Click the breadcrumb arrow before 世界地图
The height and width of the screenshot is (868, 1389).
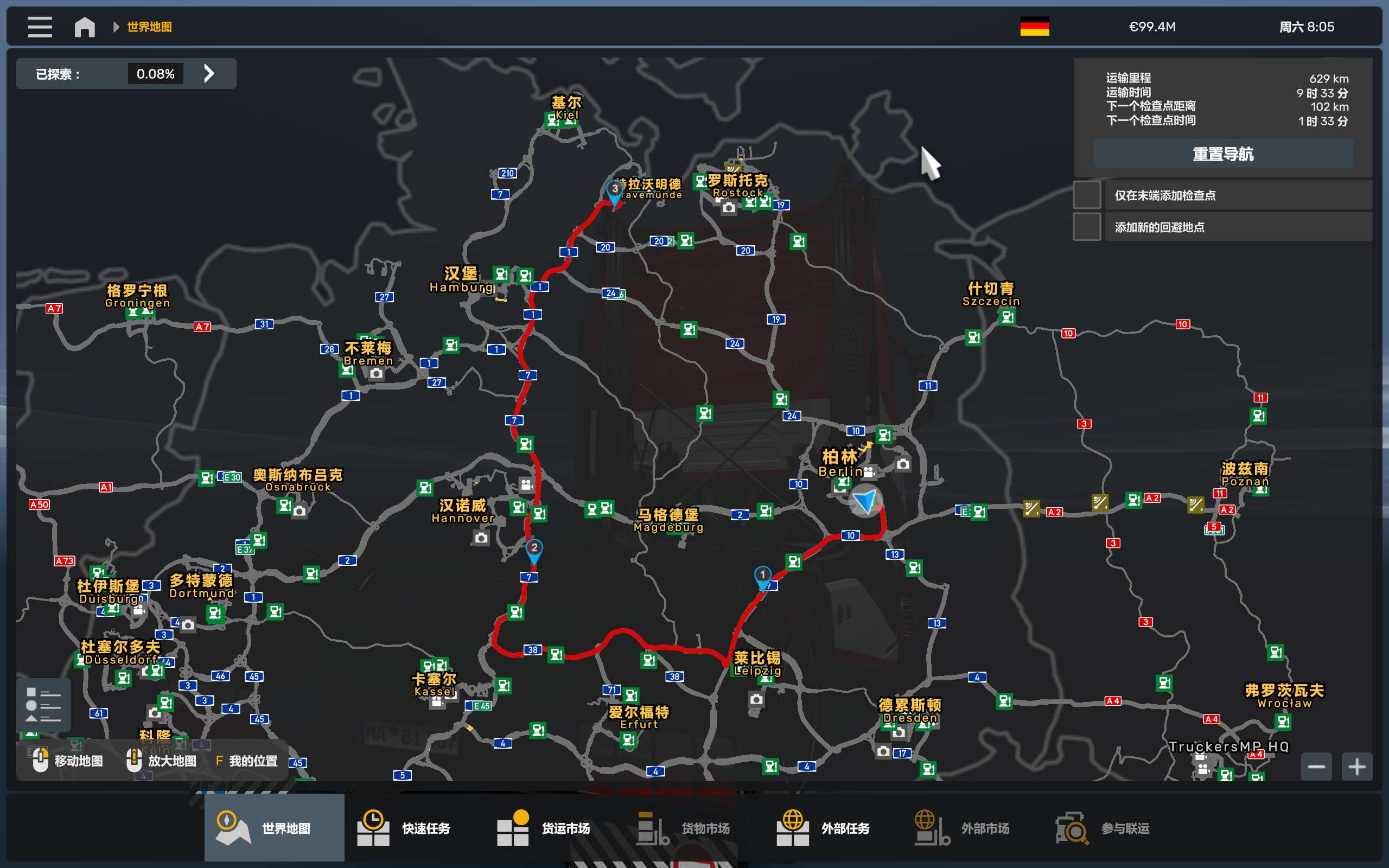116,27
